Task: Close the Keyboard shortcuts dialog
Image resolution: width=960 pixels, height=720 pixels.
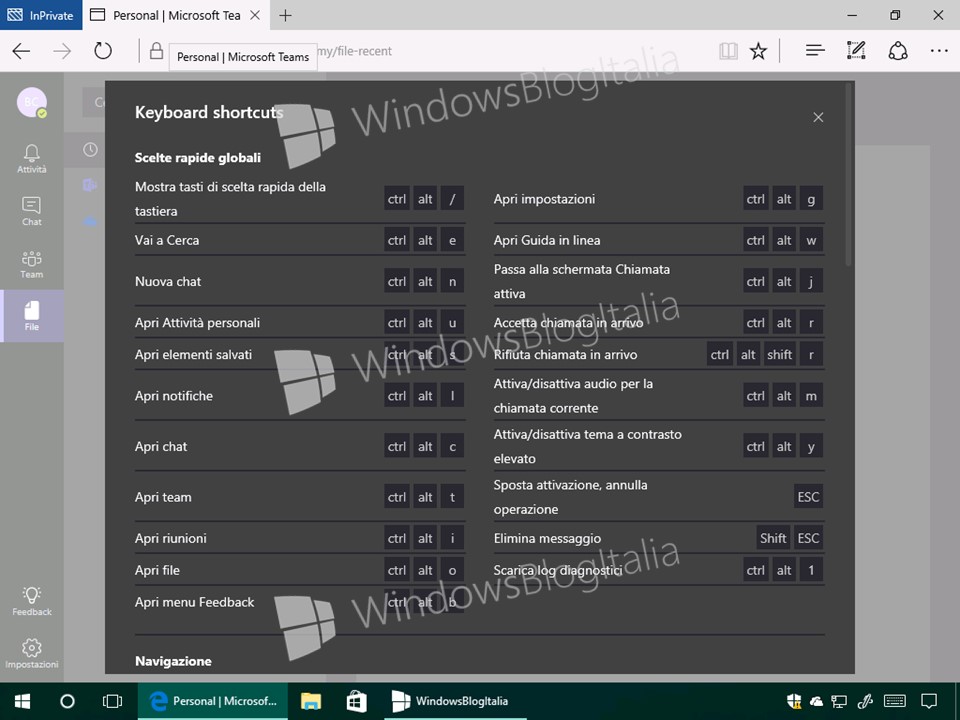Action: tap(818, 117)
